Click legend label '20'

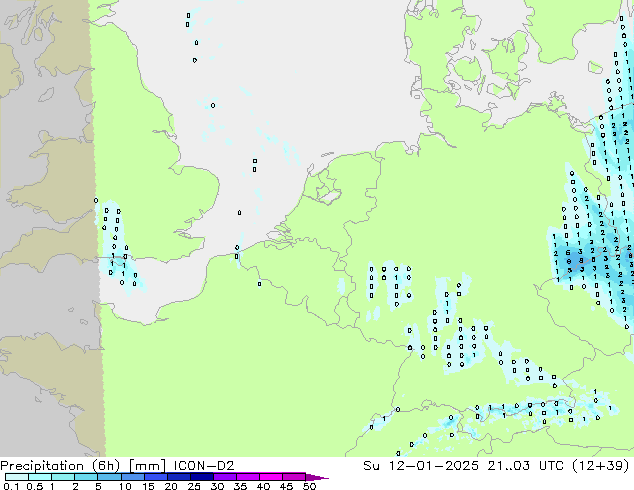(x=171, y=486)
